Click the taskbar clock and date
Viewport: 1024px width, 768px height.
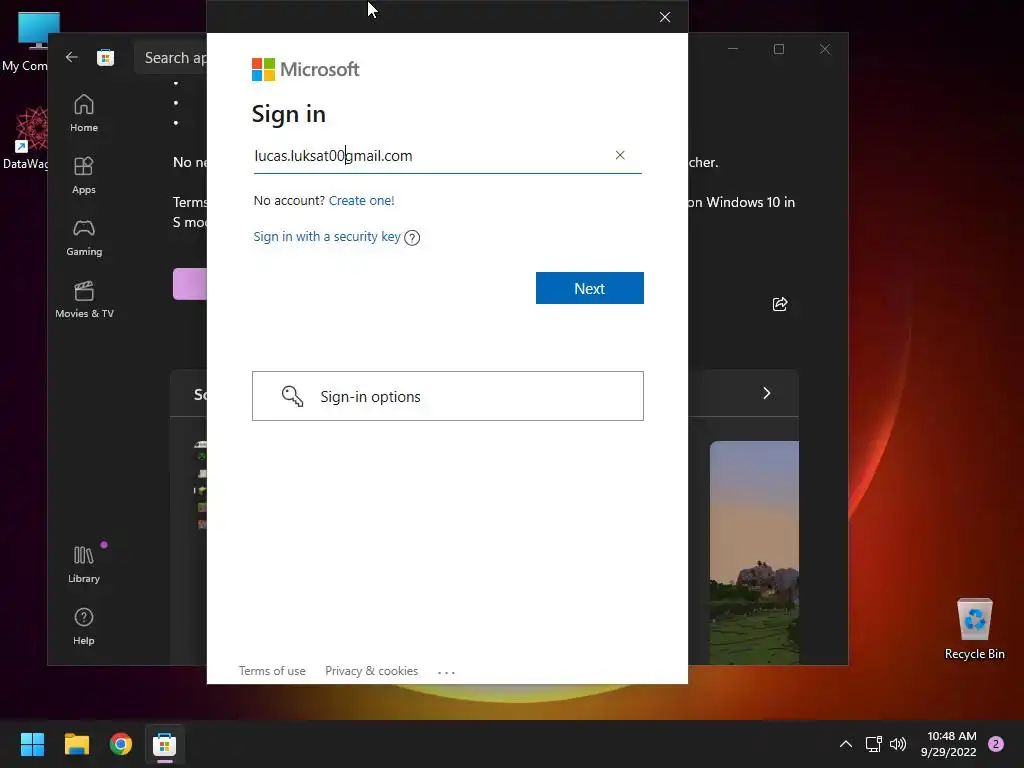tap(949, 744)
